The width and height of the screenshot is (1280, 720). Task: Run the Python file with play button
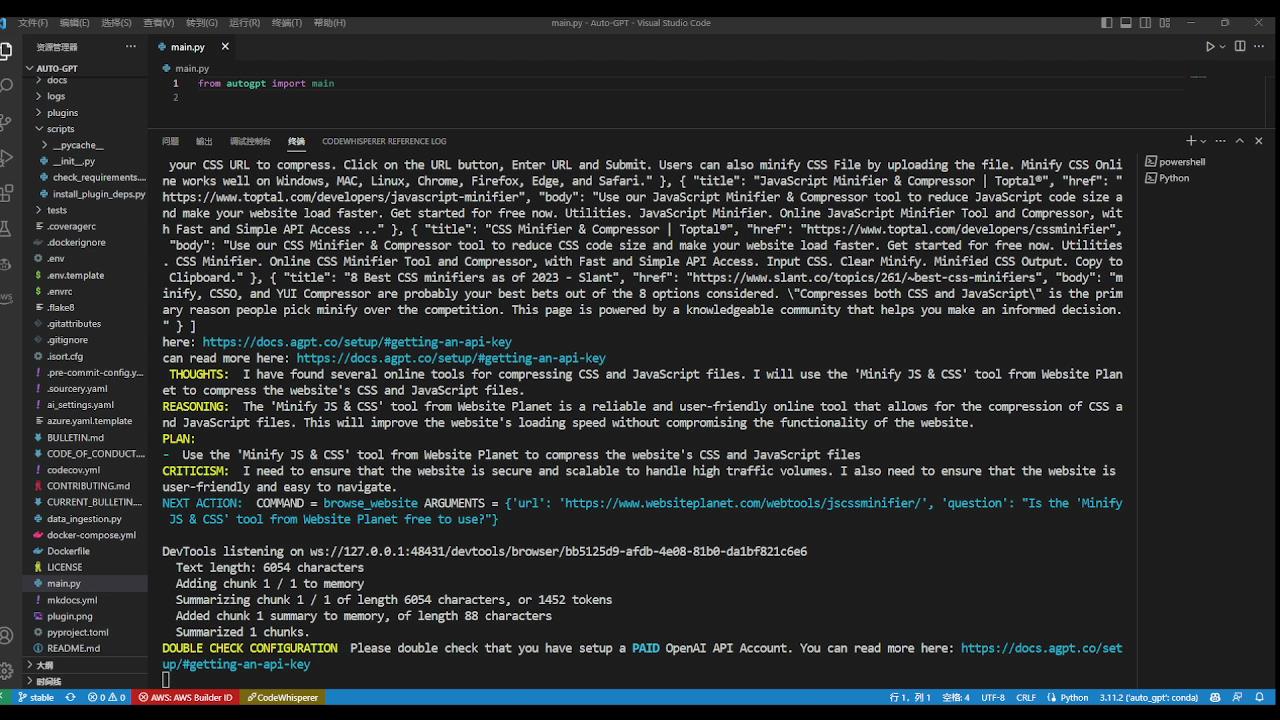coord(1209,46)
